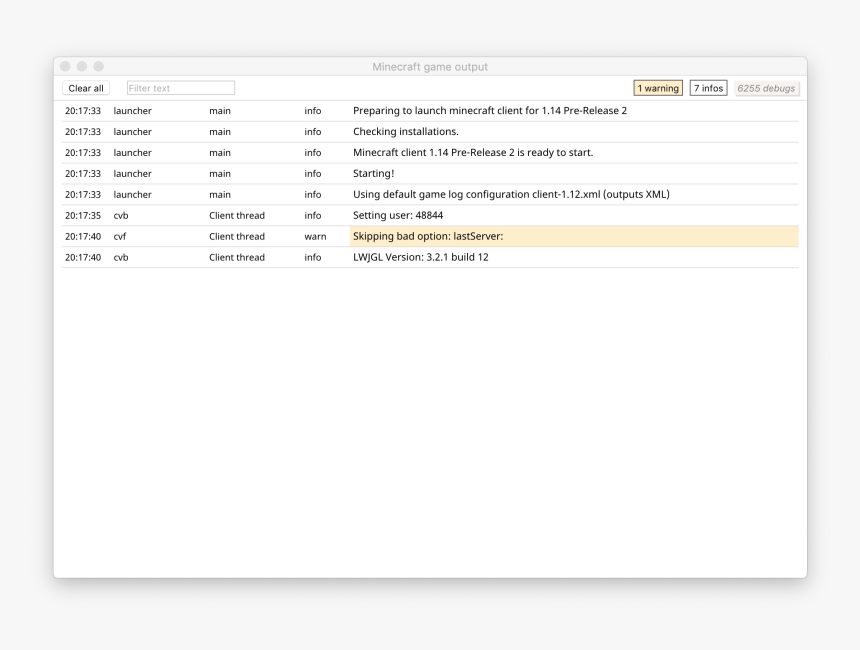Click 'launcher' in the Starting! row
Viewport: 860px width, 650px height.
133,173
